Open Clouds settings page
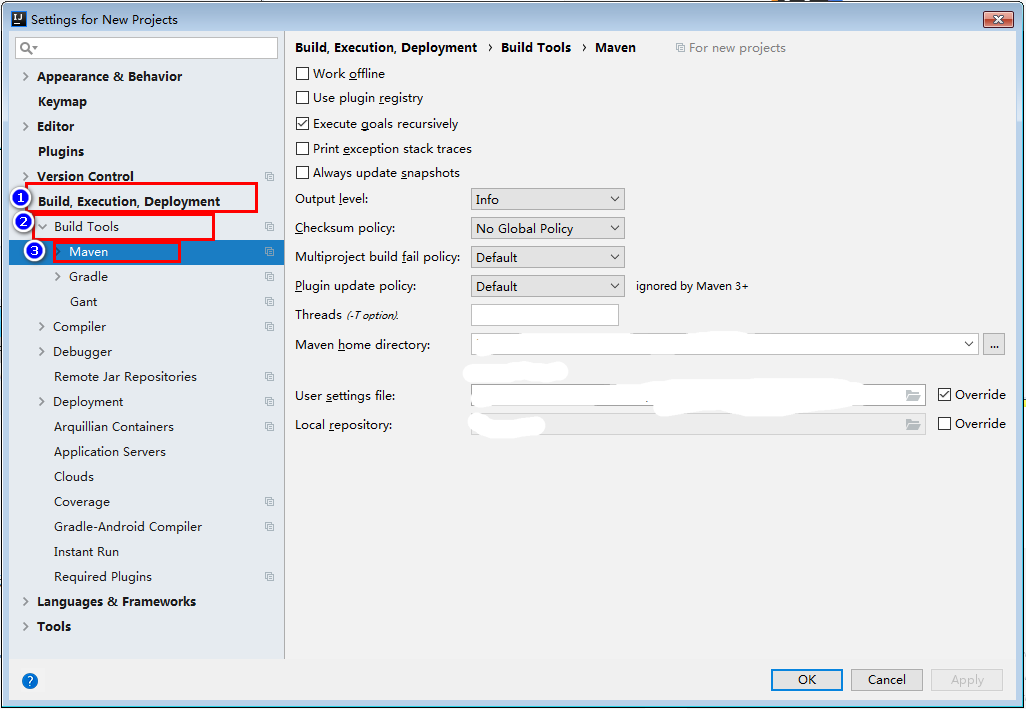Screen dimensions: 1026x709 coord(73,477)
